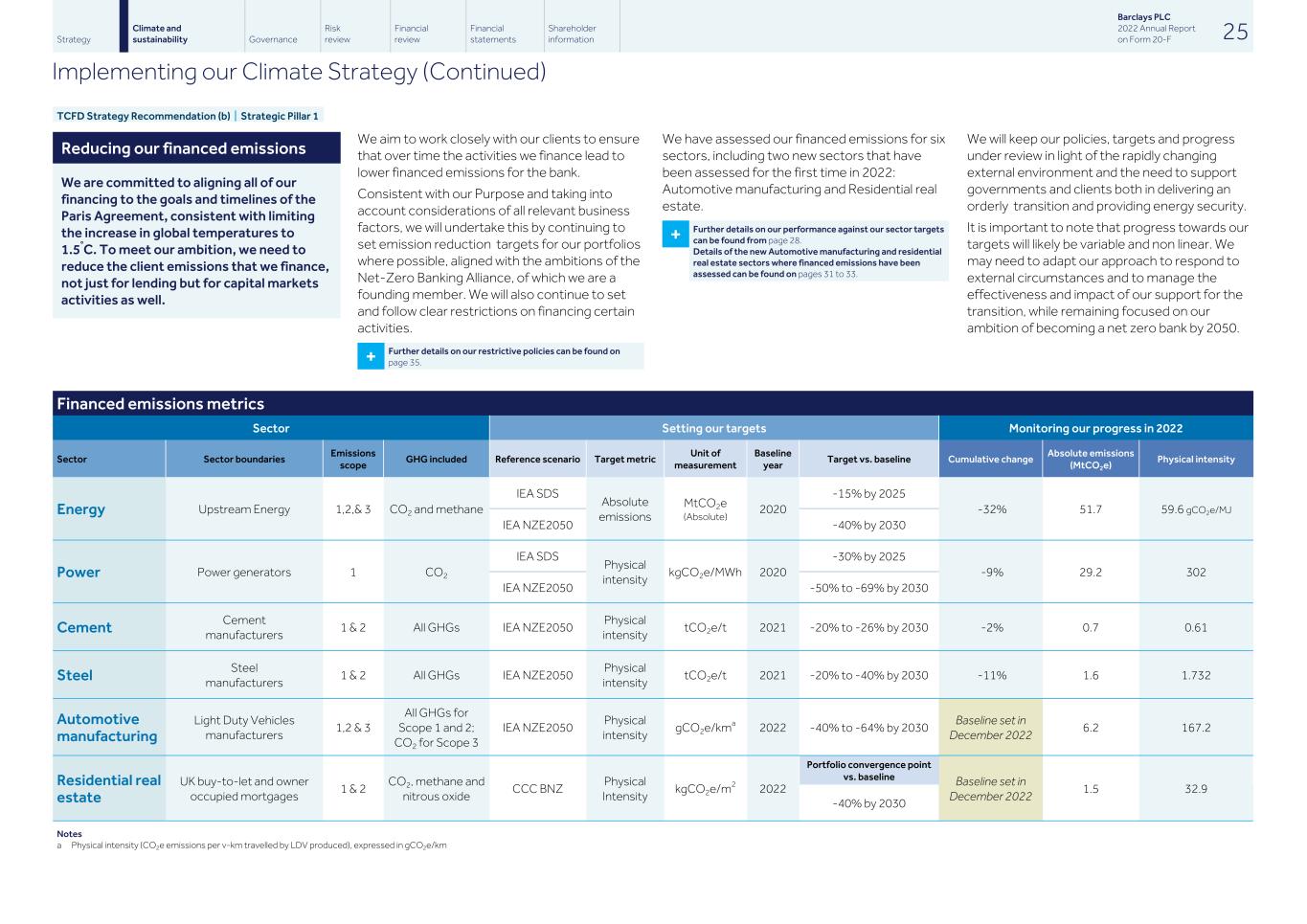Click the Automotive Baseline set in December 2022 cell
Screen dimensions: 1307x924
[x=990, y=728]
